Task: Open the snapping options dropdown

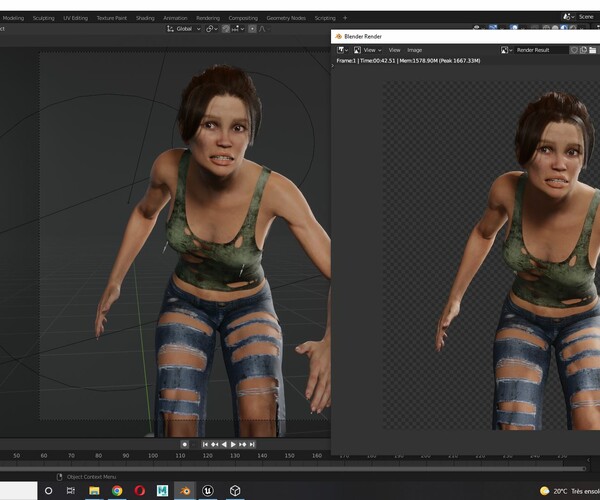Action: pos(238,29)
